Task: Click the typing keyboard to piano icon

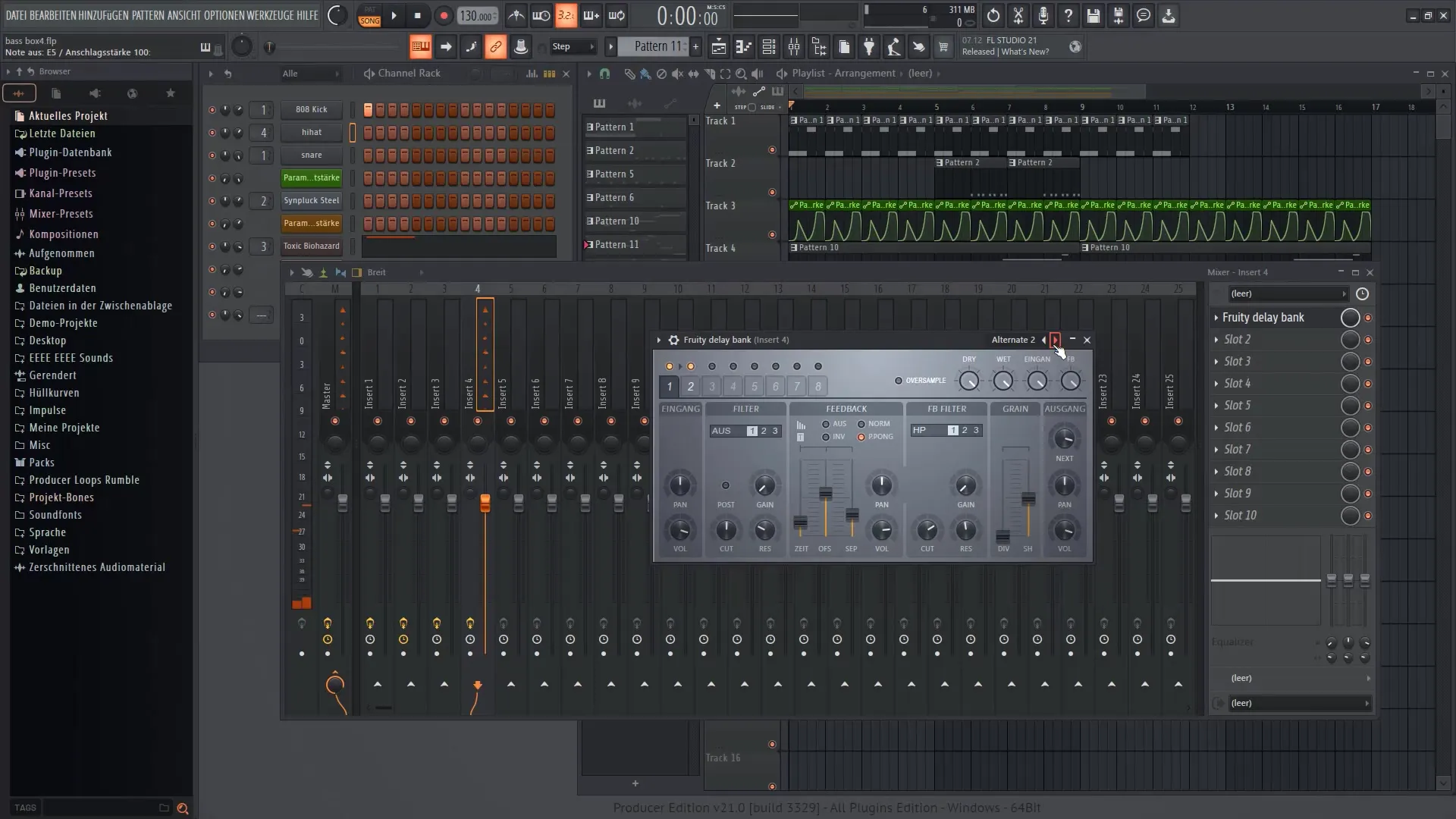Action: 420,47
